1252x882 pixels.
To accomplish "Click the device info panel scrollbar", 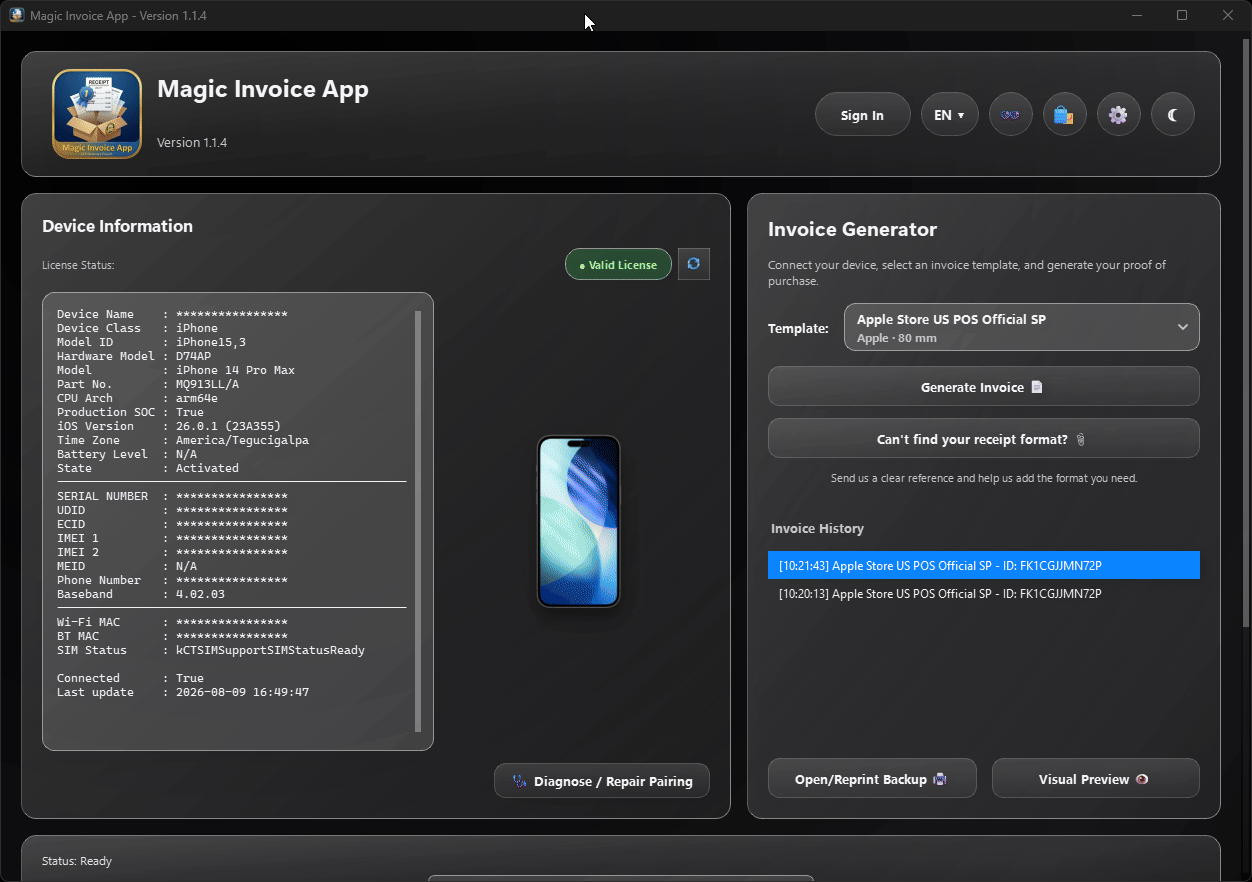I will point(418,520).
